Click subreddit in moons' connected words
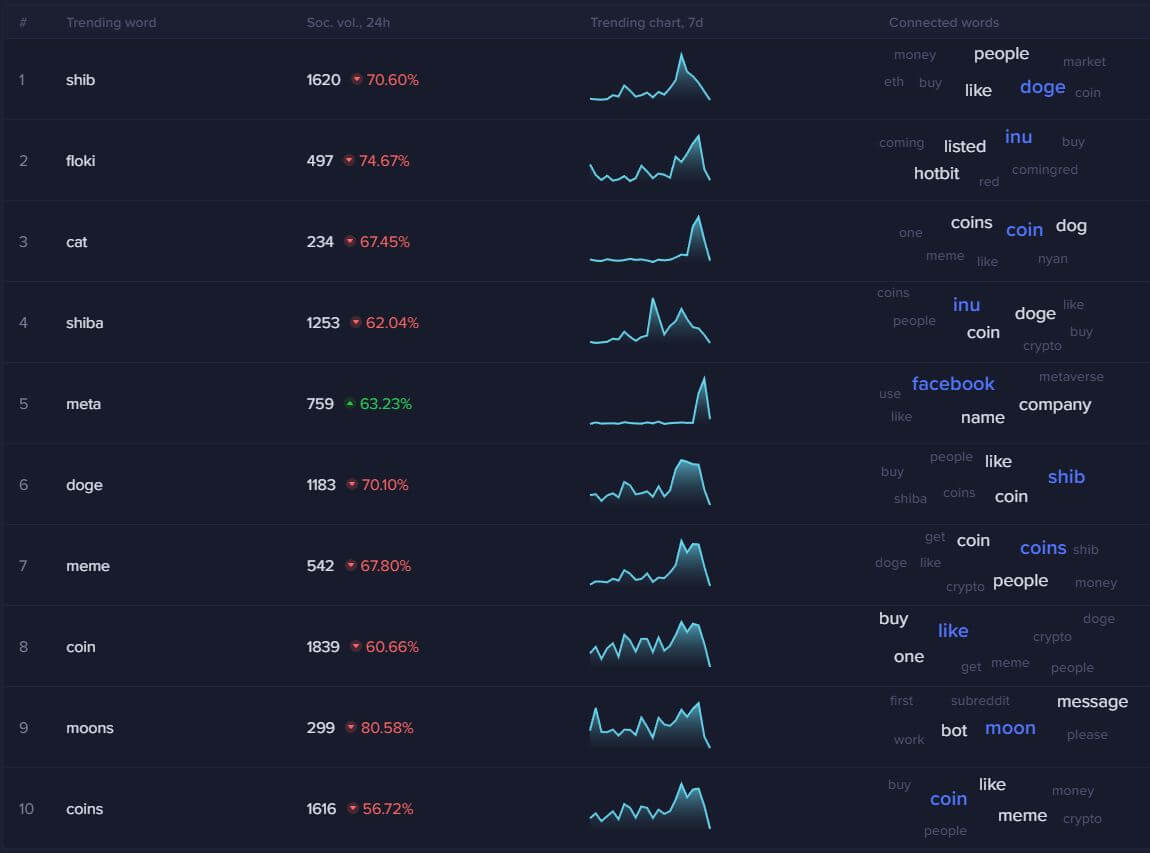 pyautogui.click(x=980, y=701)
